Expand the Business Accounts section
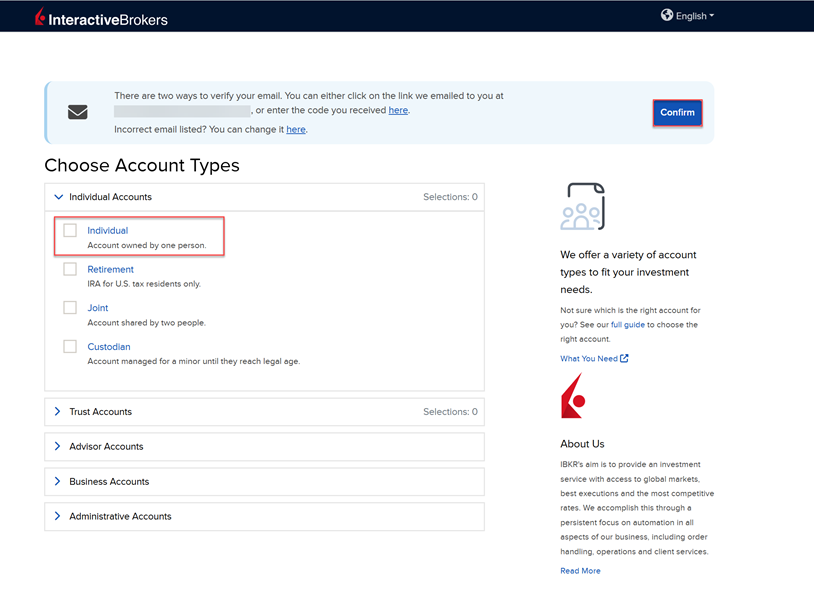814x589 pixels. [57, 481]
